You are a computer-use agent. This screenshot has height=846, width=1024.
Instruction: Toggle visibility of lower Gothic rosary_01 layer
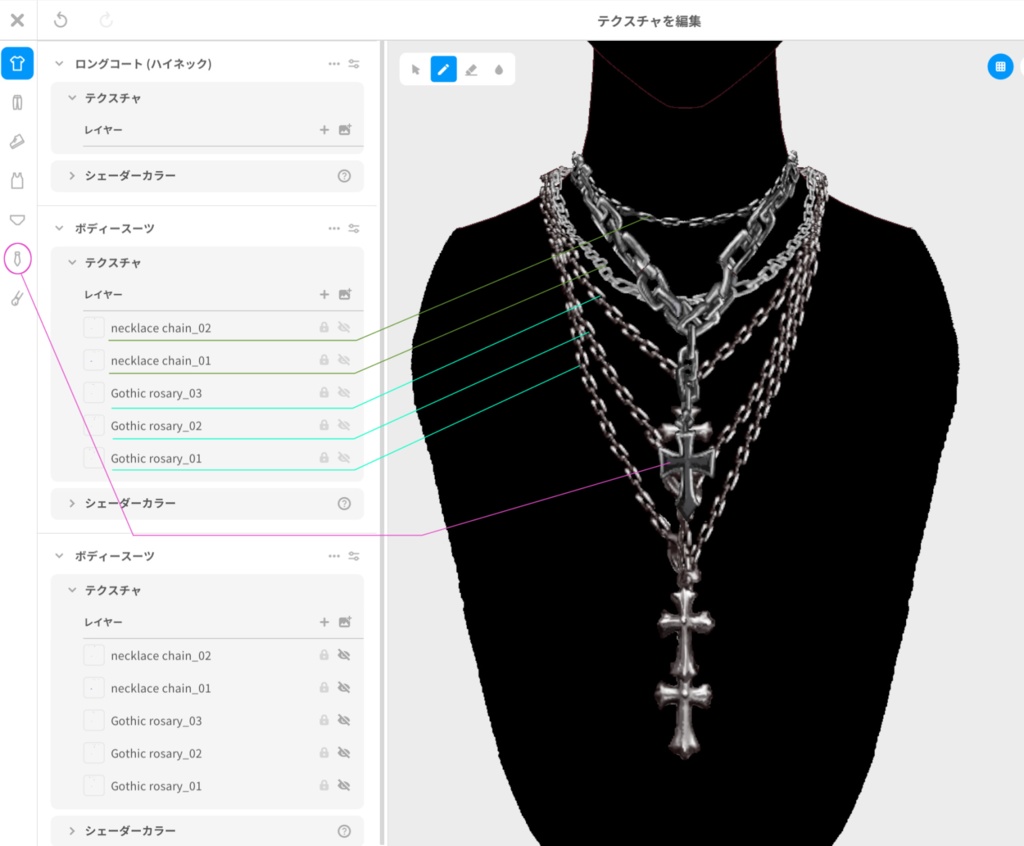pos(344,785)
